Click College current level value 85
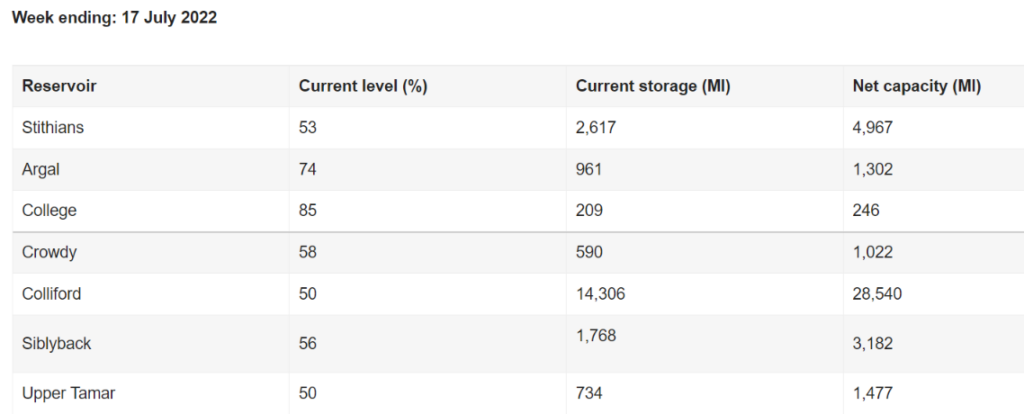This screenshot has width=1024, height=414. tap(308, 210)
